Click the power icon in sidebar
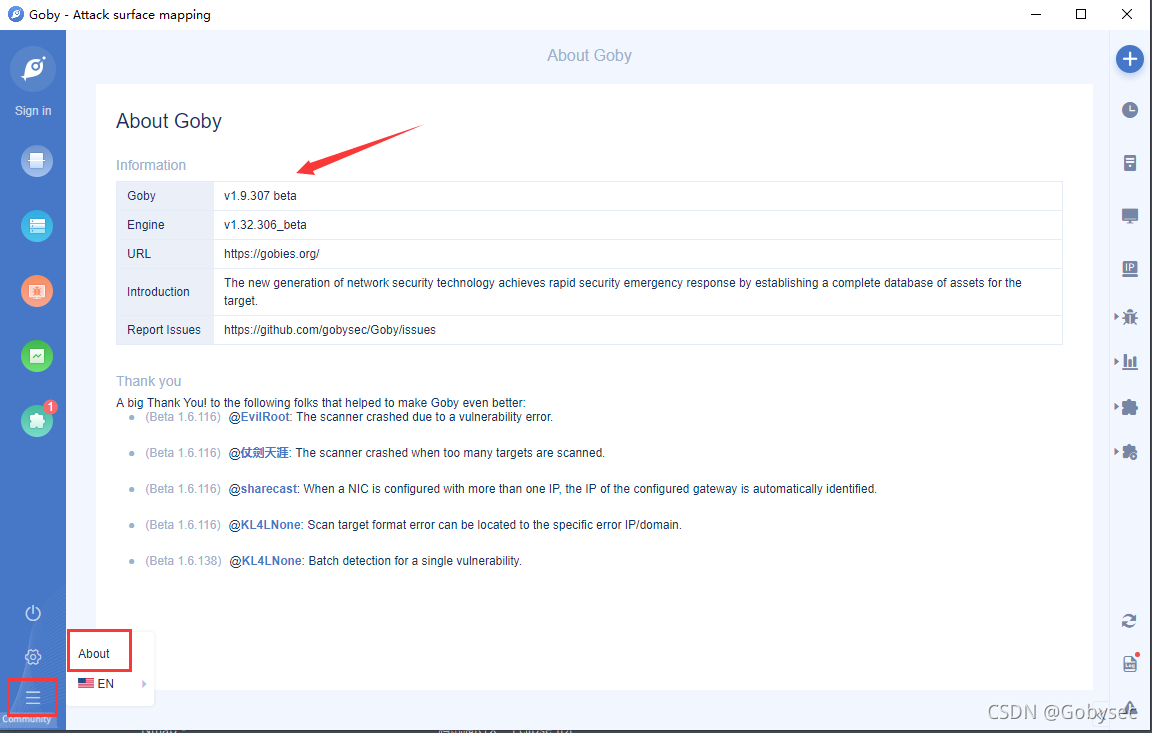This screenshot has height=733, width=1152. (x=33, y=613)
